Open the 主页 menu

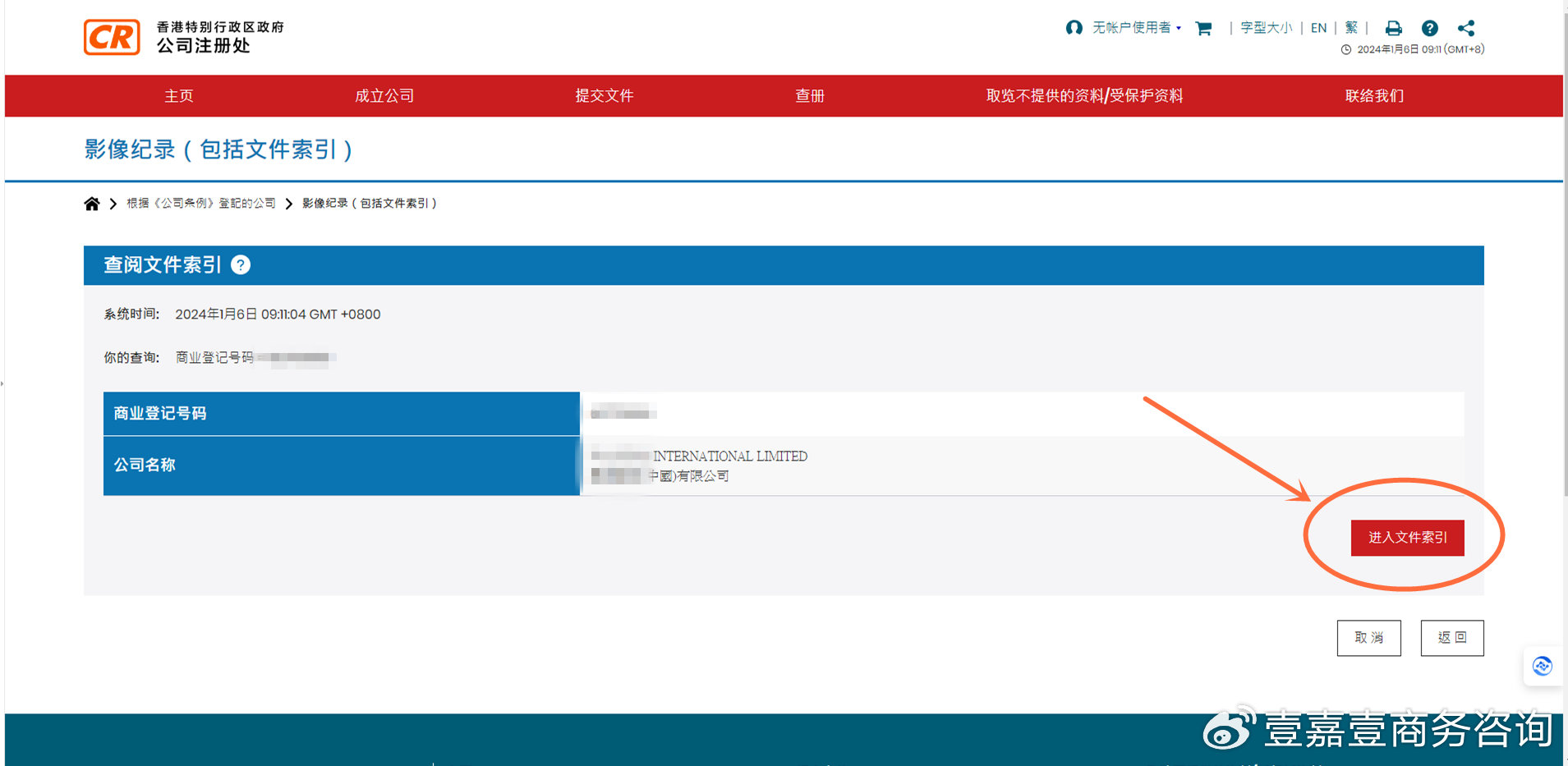pyautogui.click(x=179, y=96)
